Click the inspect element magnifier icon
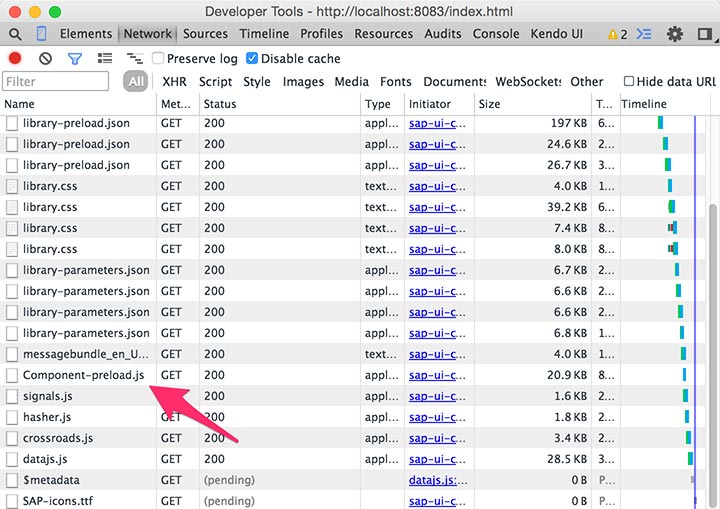Viewport: 720px width, 509px height. click(x=14, y=34)
